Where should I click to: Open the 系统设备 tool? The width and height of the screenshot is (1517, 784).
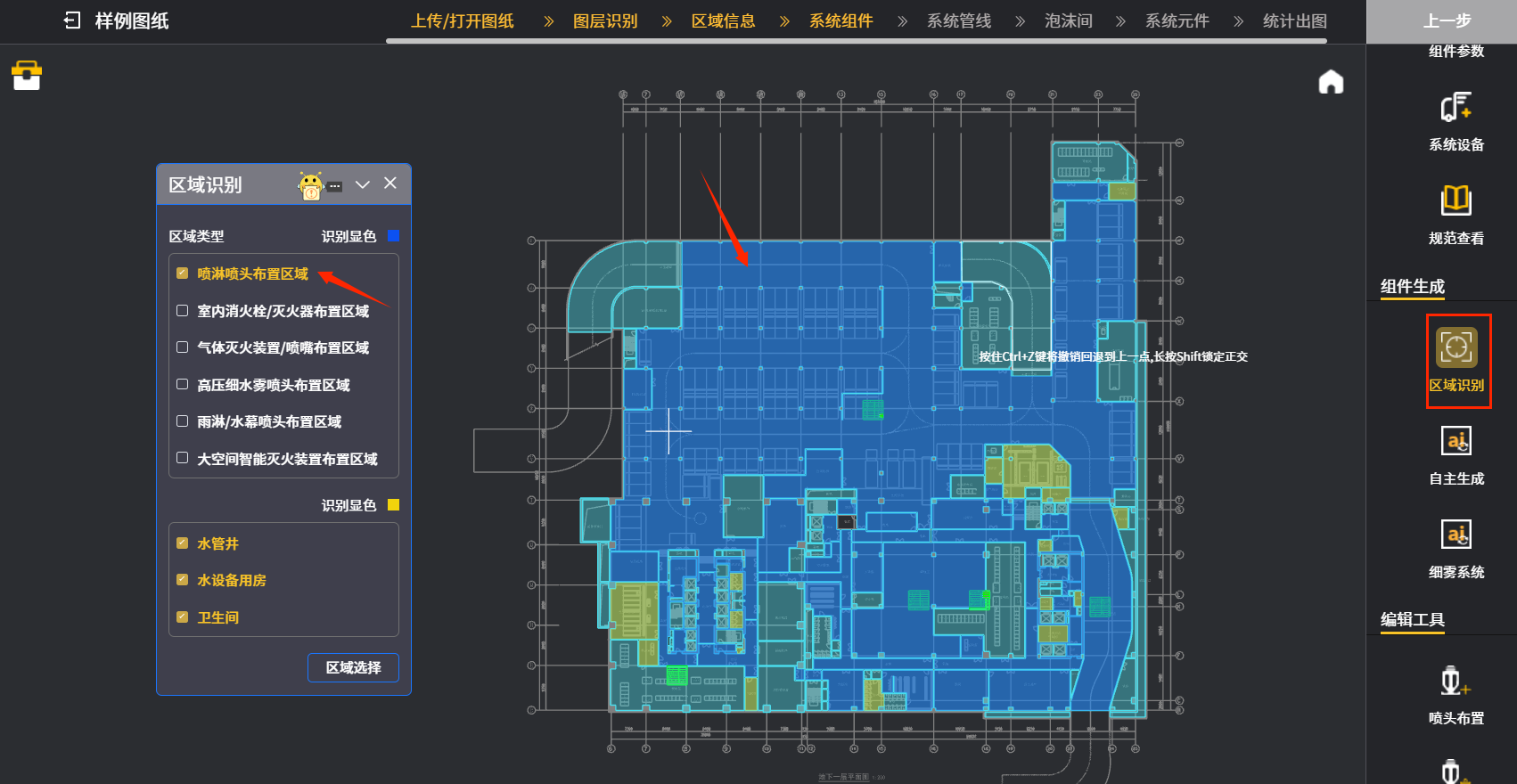(1455, 108)
